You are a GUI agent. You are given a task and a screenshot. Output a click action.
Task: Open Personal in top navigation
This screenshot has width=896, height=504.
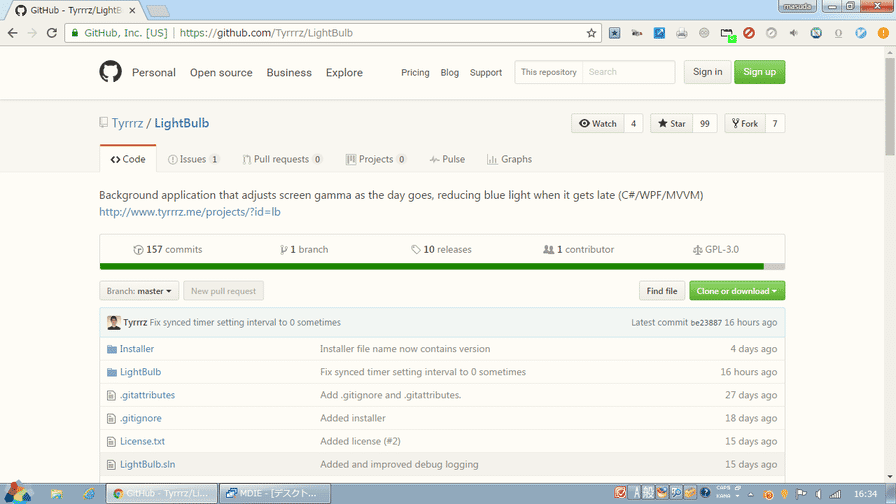(154, 73)
